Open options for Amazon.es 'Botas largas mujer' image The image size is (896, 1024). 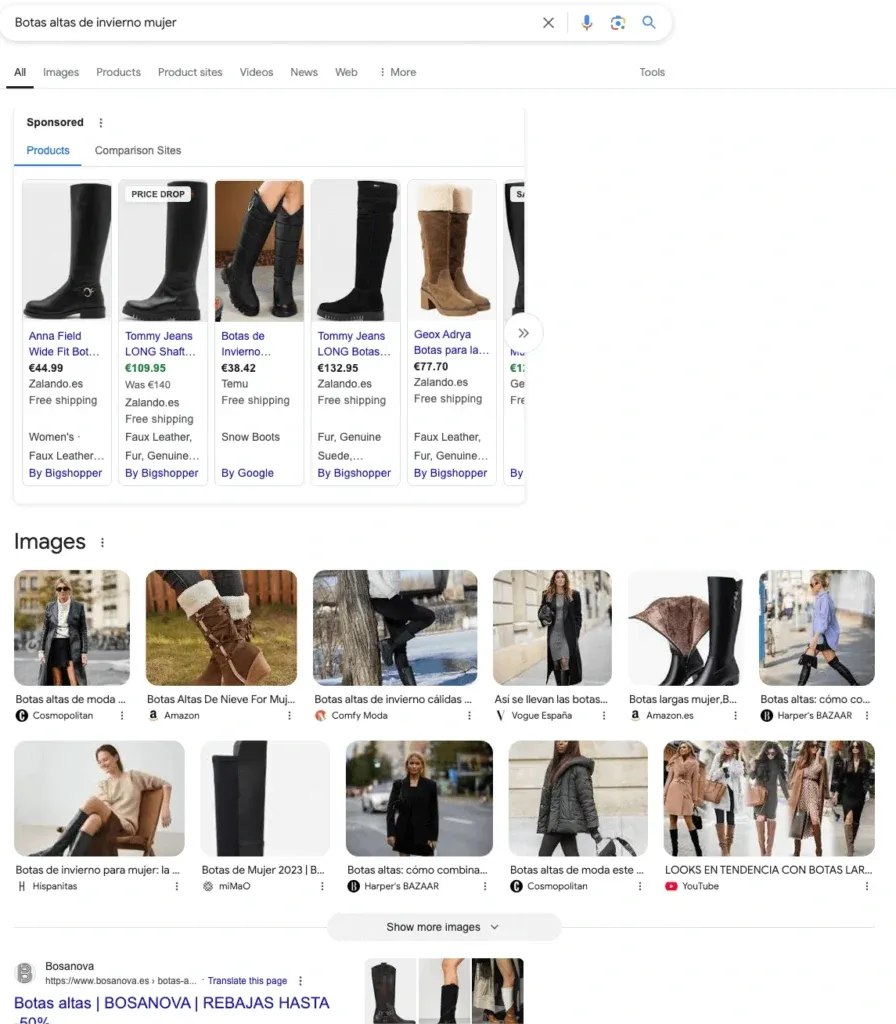tap(735, 716)
